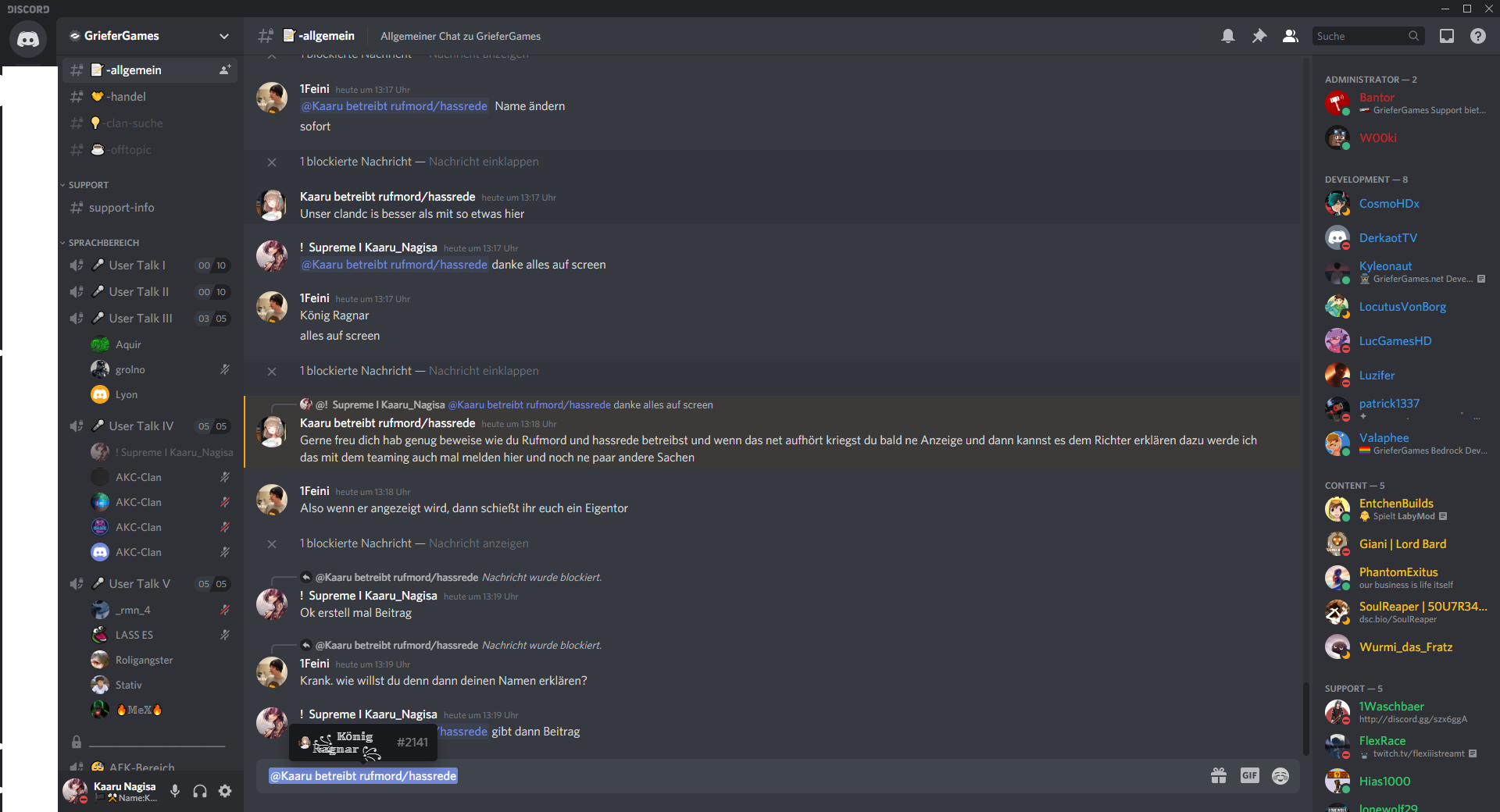
Task: Switch to the -handel channel
Action: tap(150, 97)
